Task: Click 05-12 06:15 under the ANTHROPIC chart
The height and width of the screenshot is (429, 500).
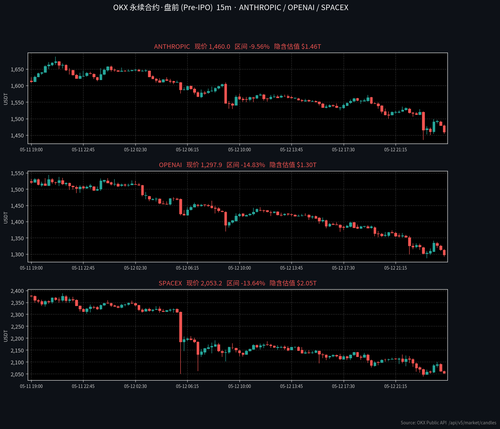Action: pos(187,150)
